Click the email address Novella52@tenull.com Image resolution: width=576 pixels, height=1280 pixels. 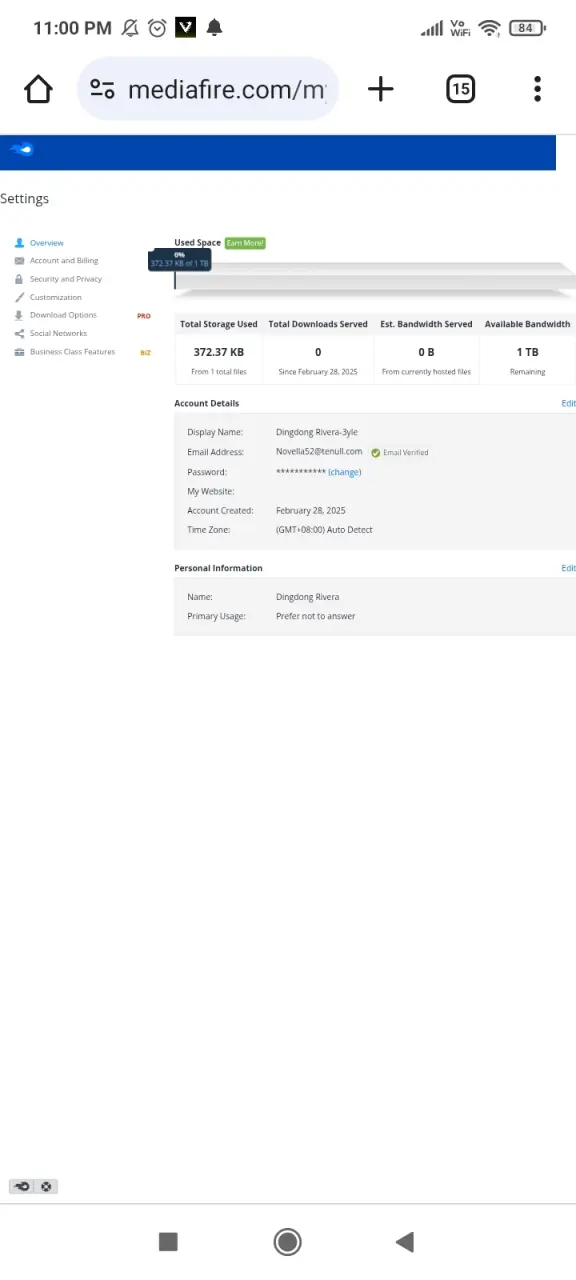point(319,452)
